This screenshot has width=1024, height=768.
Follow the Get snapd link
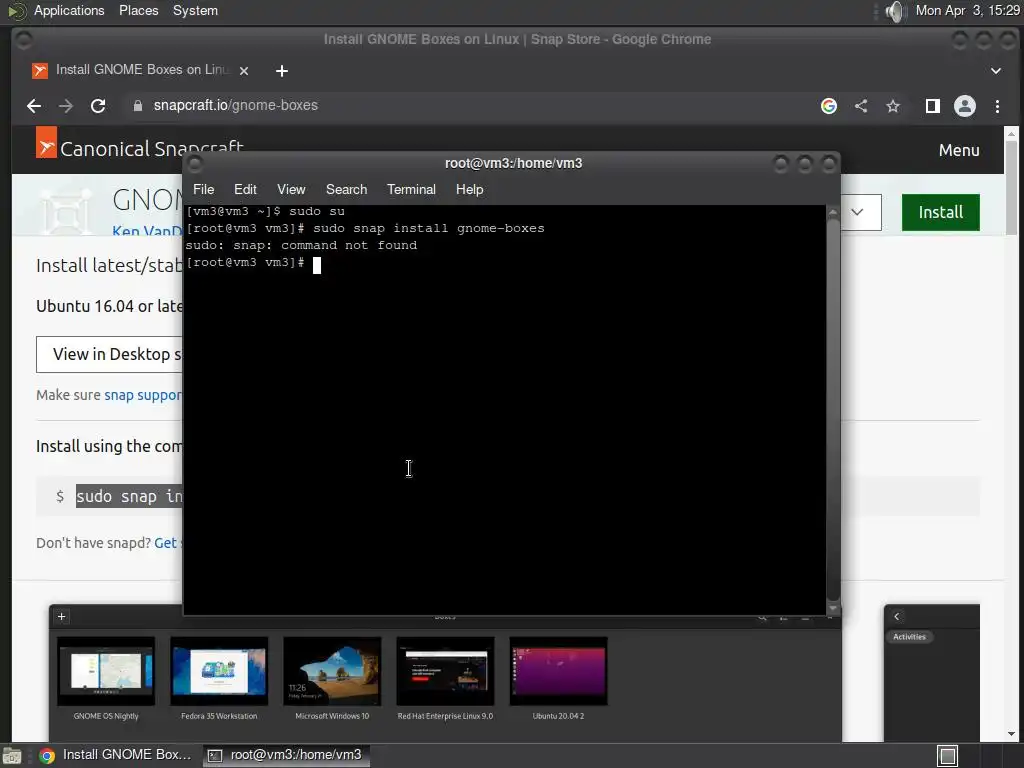coord(168,543)
